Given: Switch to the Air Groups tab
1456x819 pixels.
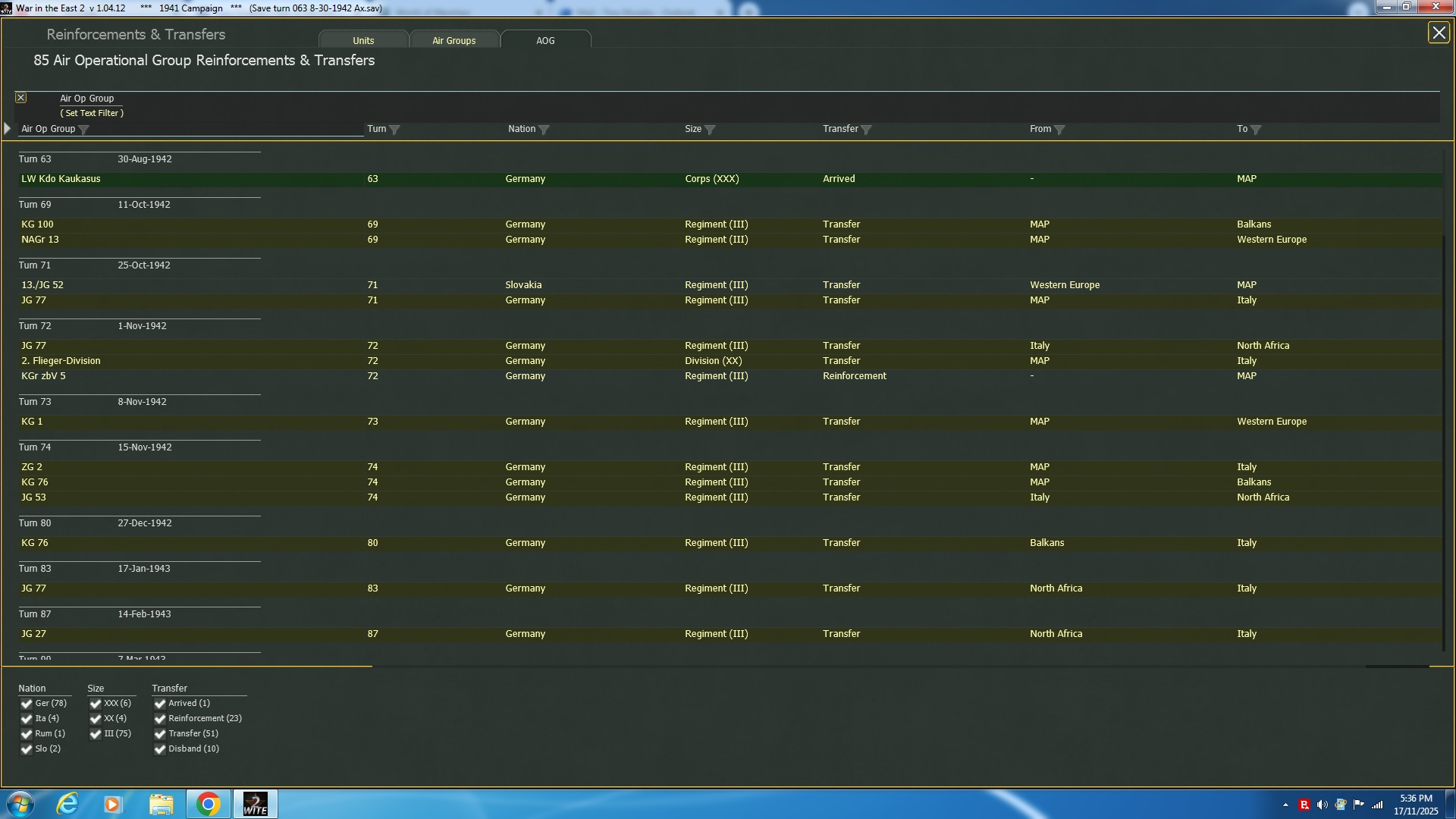Looking at the screenshot, I should coord(453,40).
